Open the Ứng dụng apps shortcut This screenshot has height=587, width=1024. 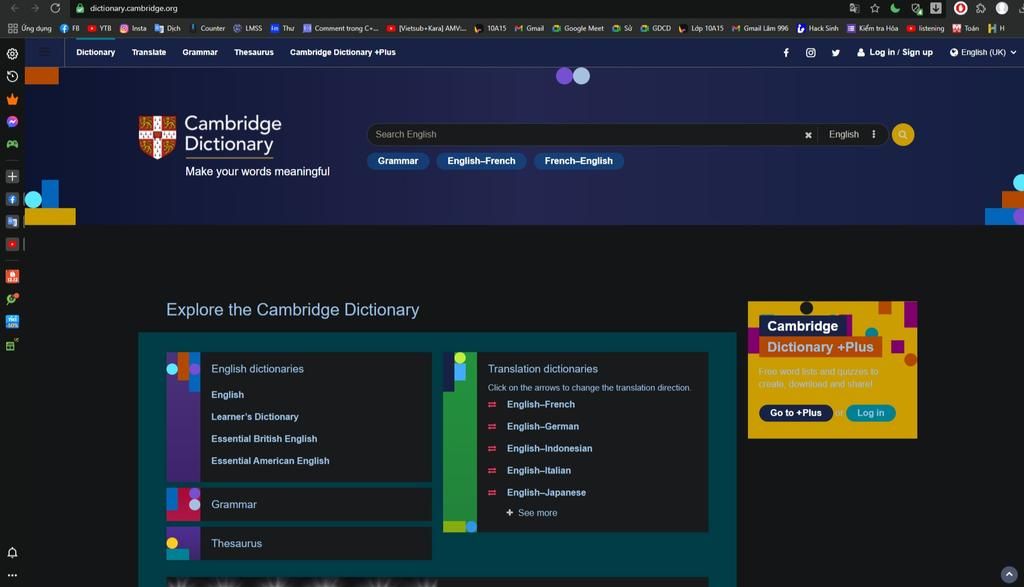(x=30, y=28)
